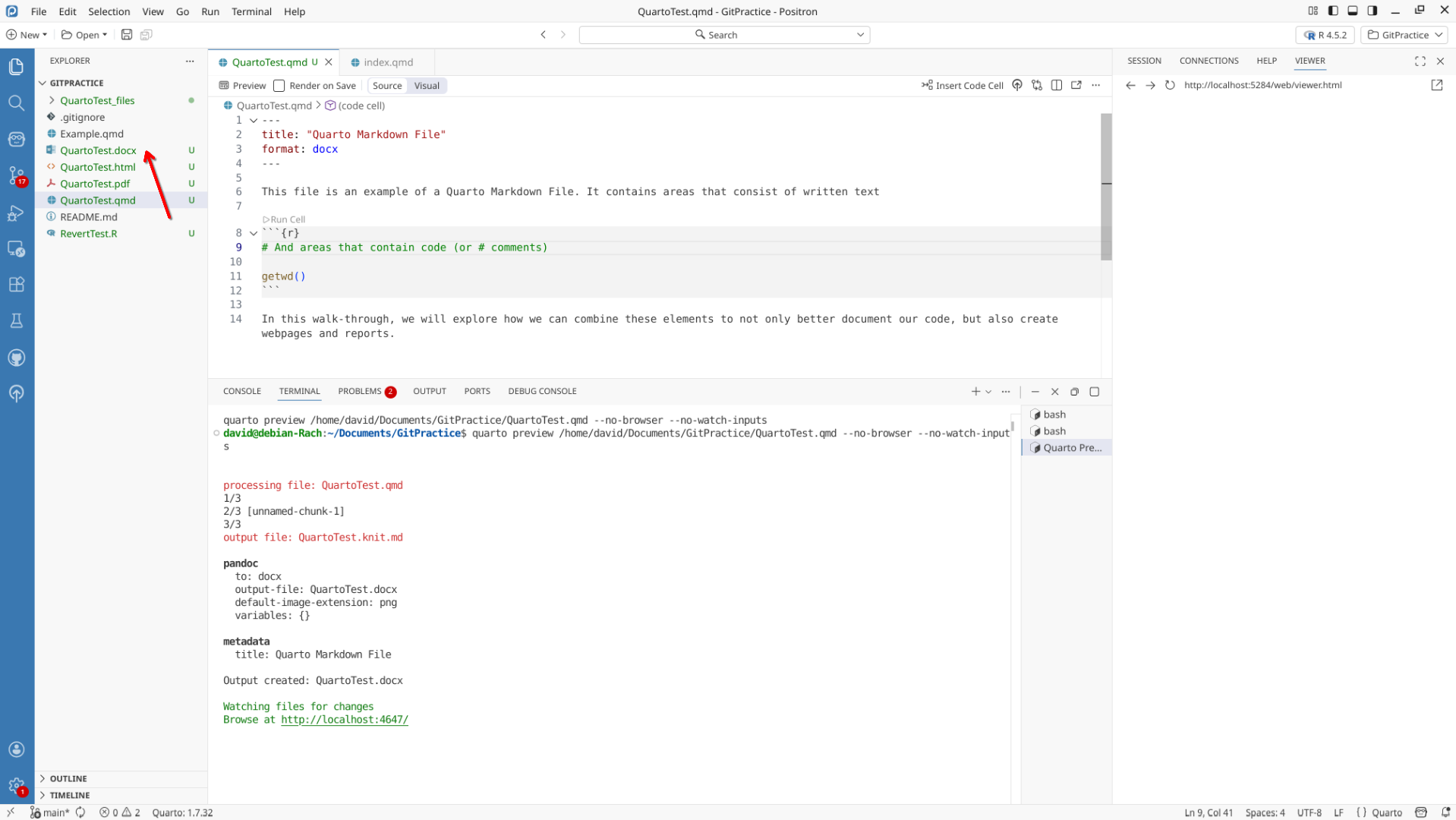Image resolution: width=1456 pixels, height=820 pixels.
Task: Switch editor to Source mode
Action: [387, 86]
